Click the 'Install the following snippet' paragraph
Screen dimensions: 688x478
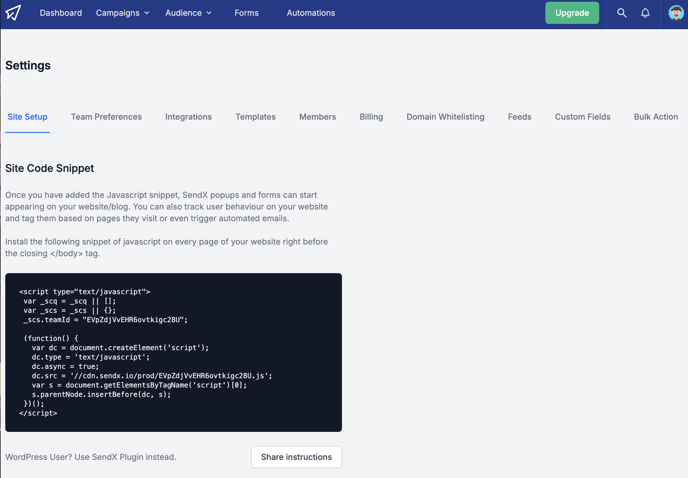167,248
